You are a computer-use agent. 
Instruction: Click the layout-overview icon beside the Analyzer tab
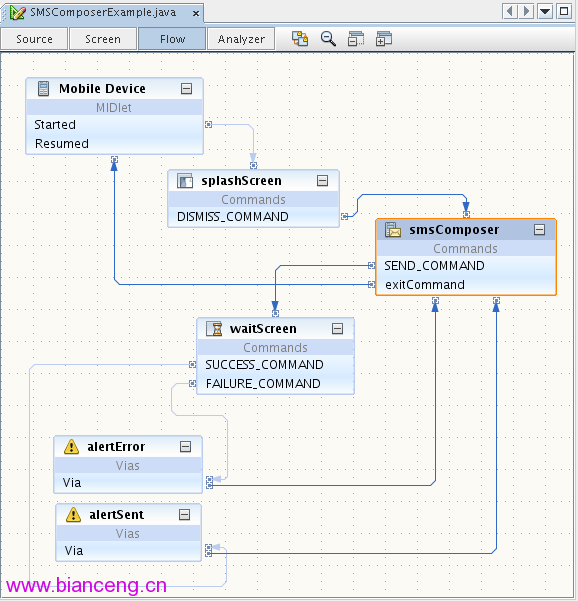click(300, 39)
